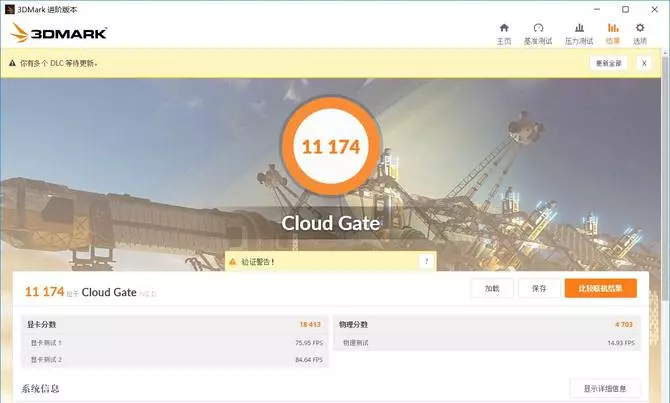
Task: Minimize the 3DMark window
Action: [597, 9]
